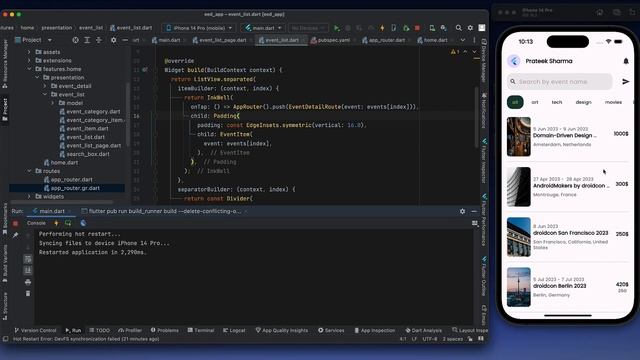Trigger Flutter hot reload lightning icon in toolbar
The image size is (640, 360).
(382, 28)
